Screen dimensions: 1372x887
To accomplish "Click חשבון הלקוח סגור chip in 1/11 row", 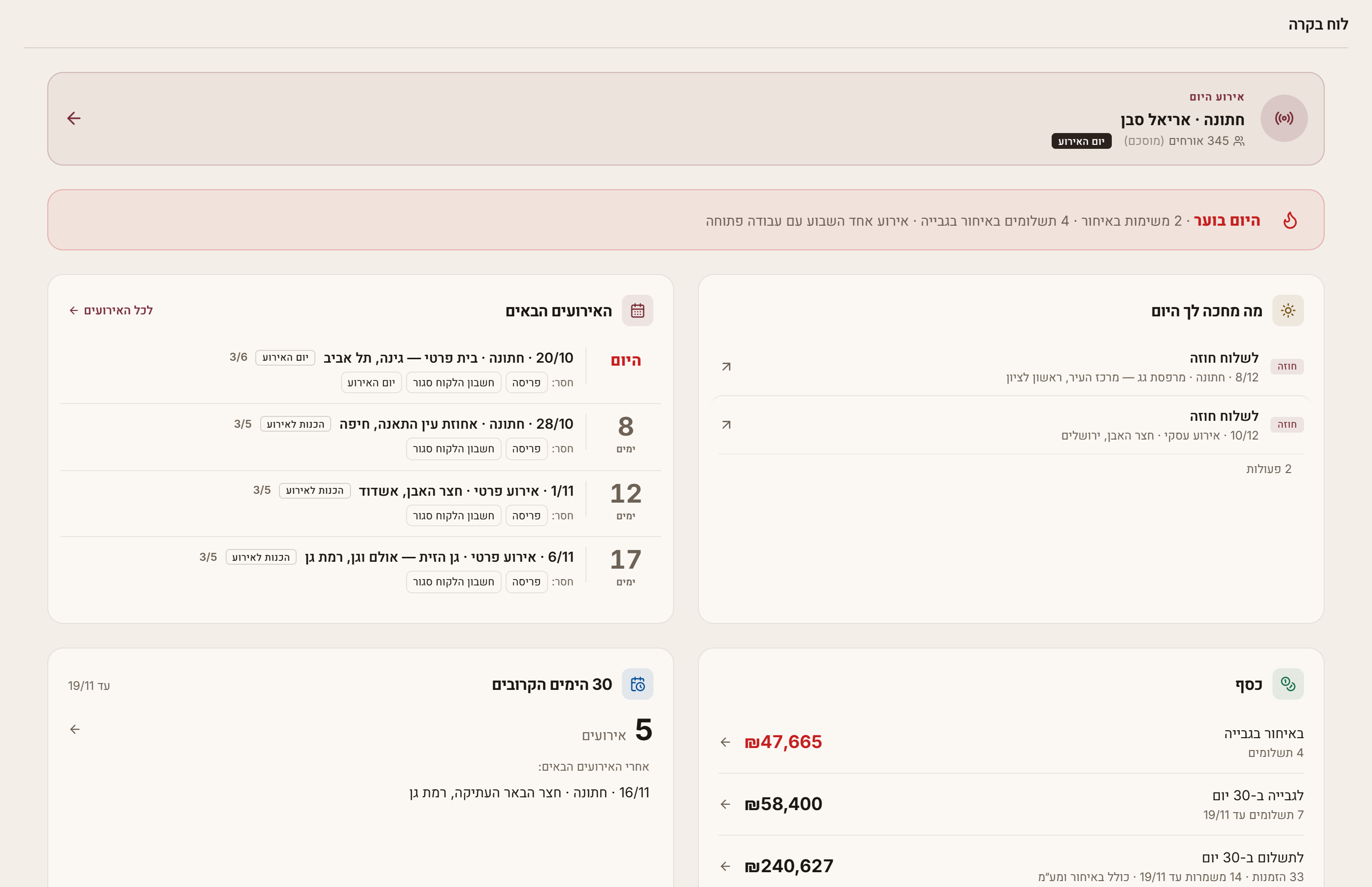I will (454, 515).
